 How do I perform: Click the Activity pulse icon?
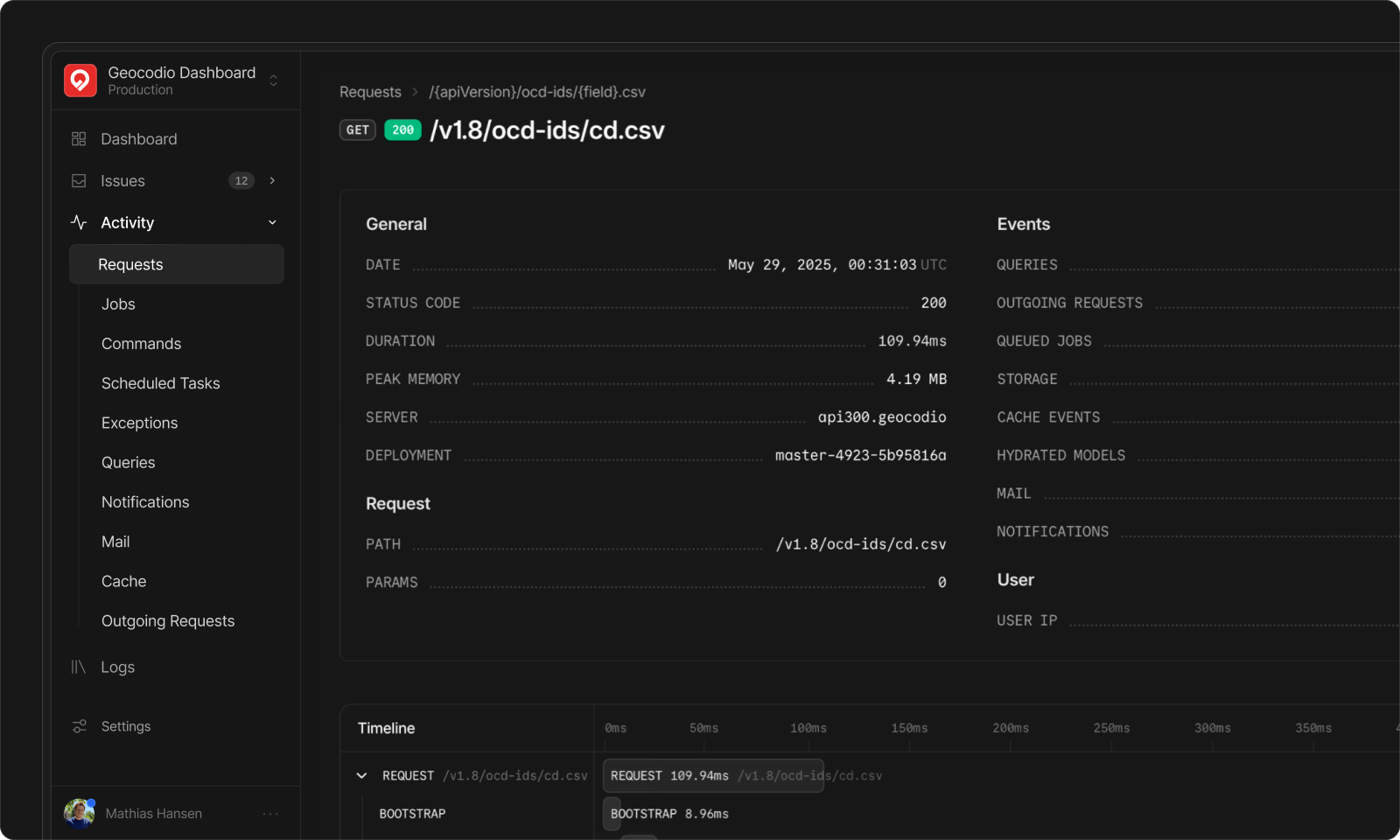[79, 223]
